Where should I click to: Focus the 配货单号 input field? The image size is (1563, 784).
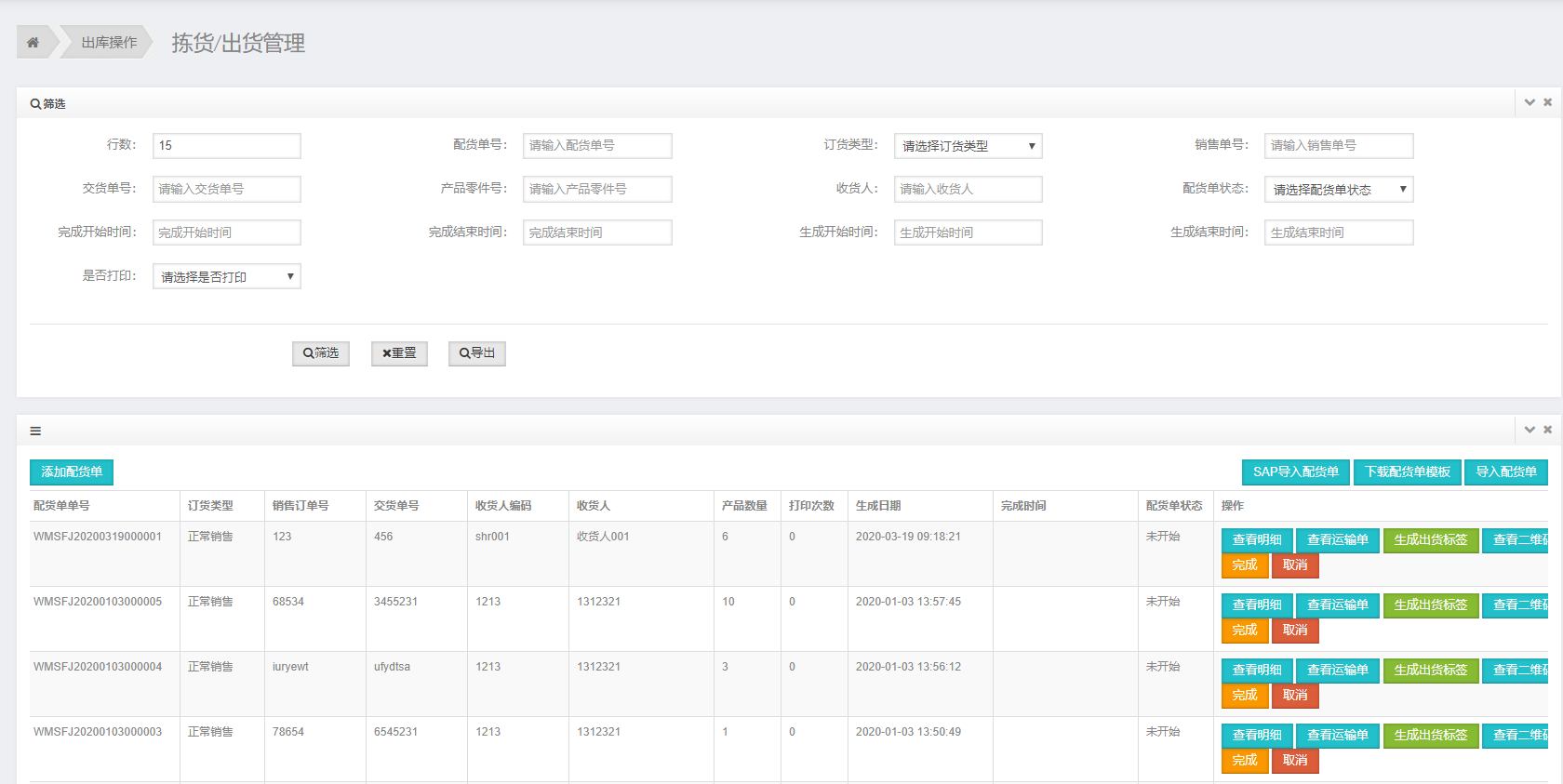coord(597,146)
